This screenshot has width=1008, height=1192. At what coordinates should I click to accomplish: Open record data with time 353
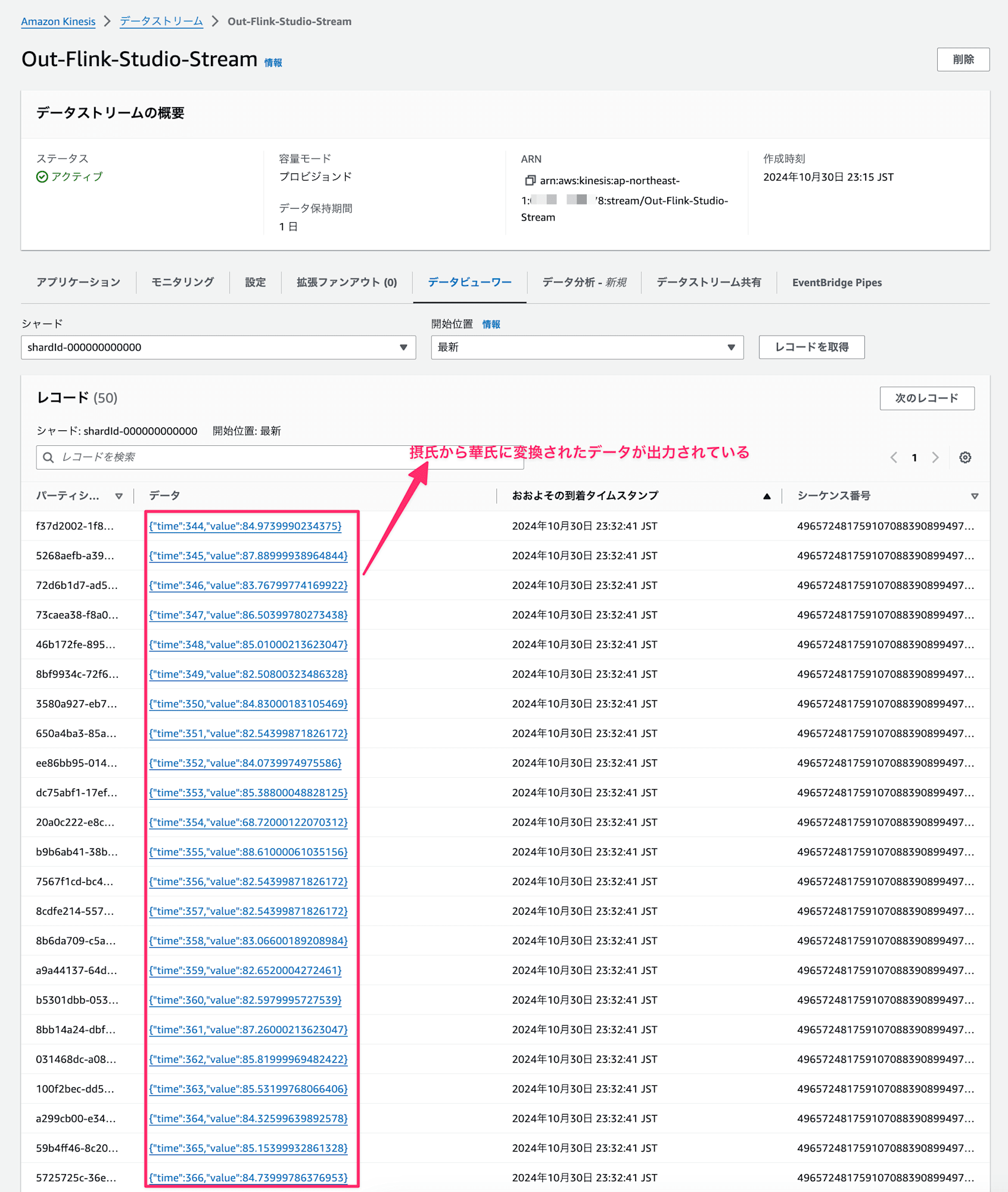[248, 793]
